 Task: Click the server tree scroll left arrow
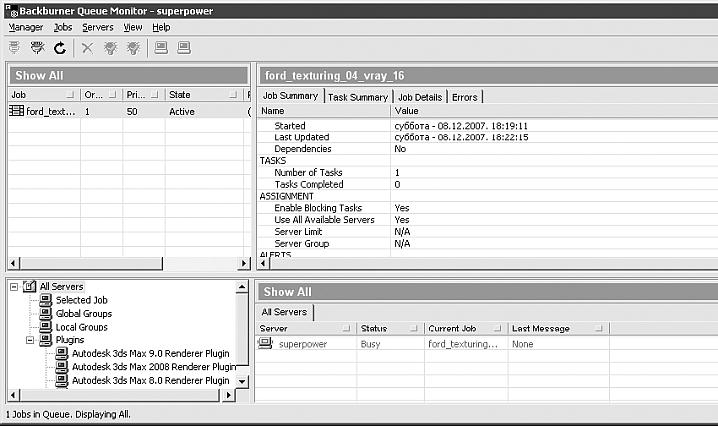click(x=13, y=395)
